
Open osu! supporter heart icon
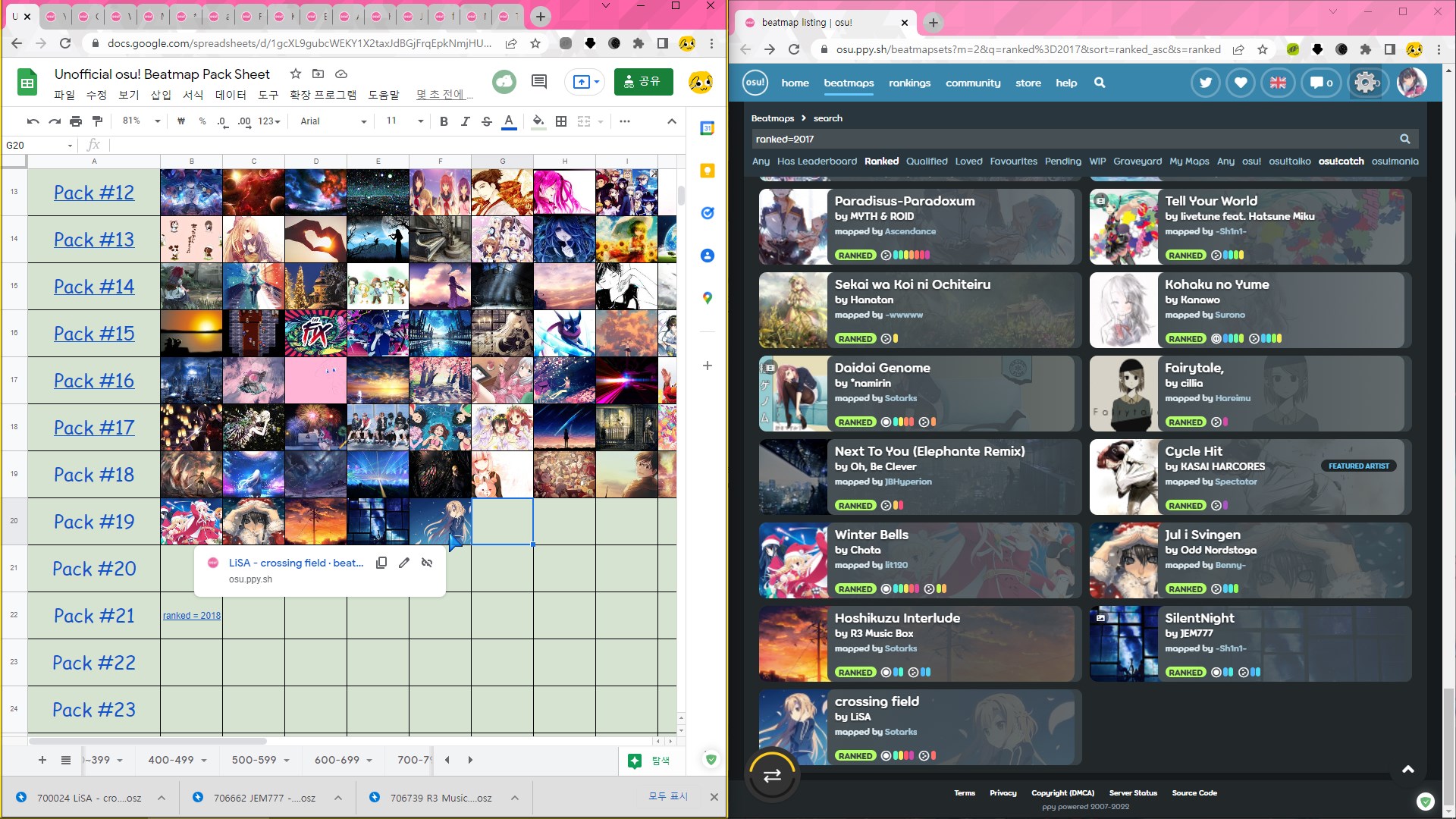coord(1241,83)
